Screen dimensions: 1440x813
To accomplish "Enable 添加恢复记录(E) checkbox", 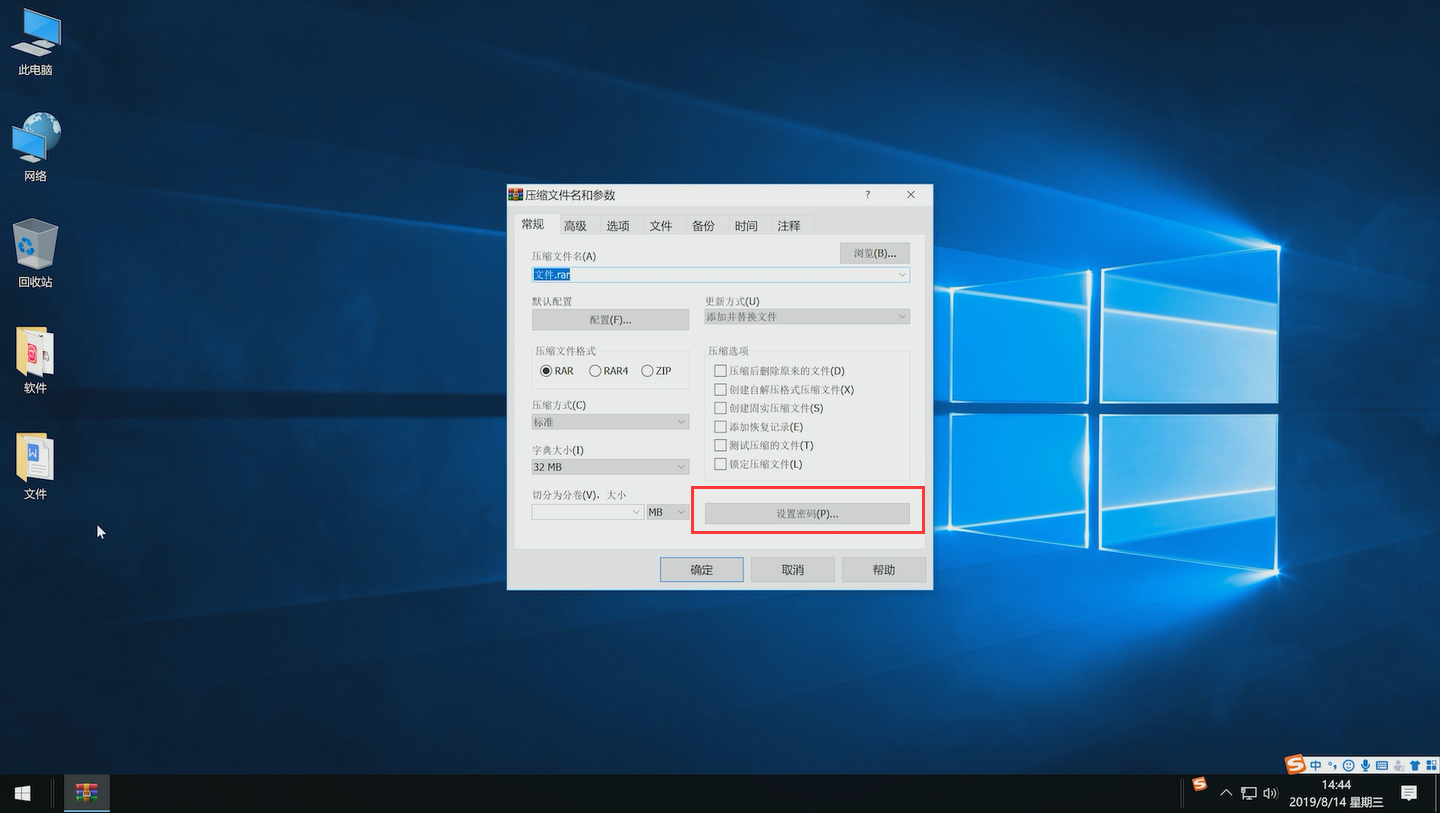I will (720, 427).
